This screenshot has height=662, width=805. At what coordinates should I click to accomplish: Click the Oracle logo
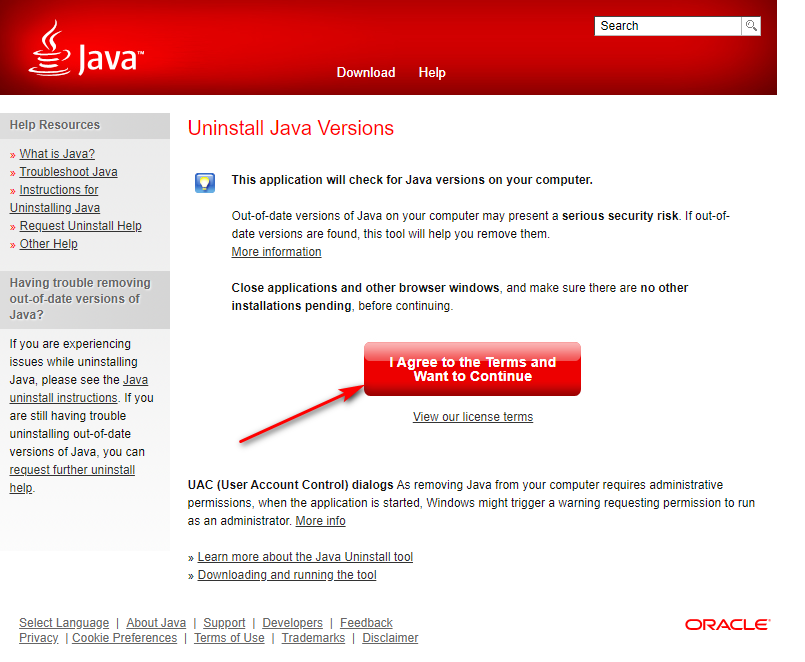coord(727,624)
